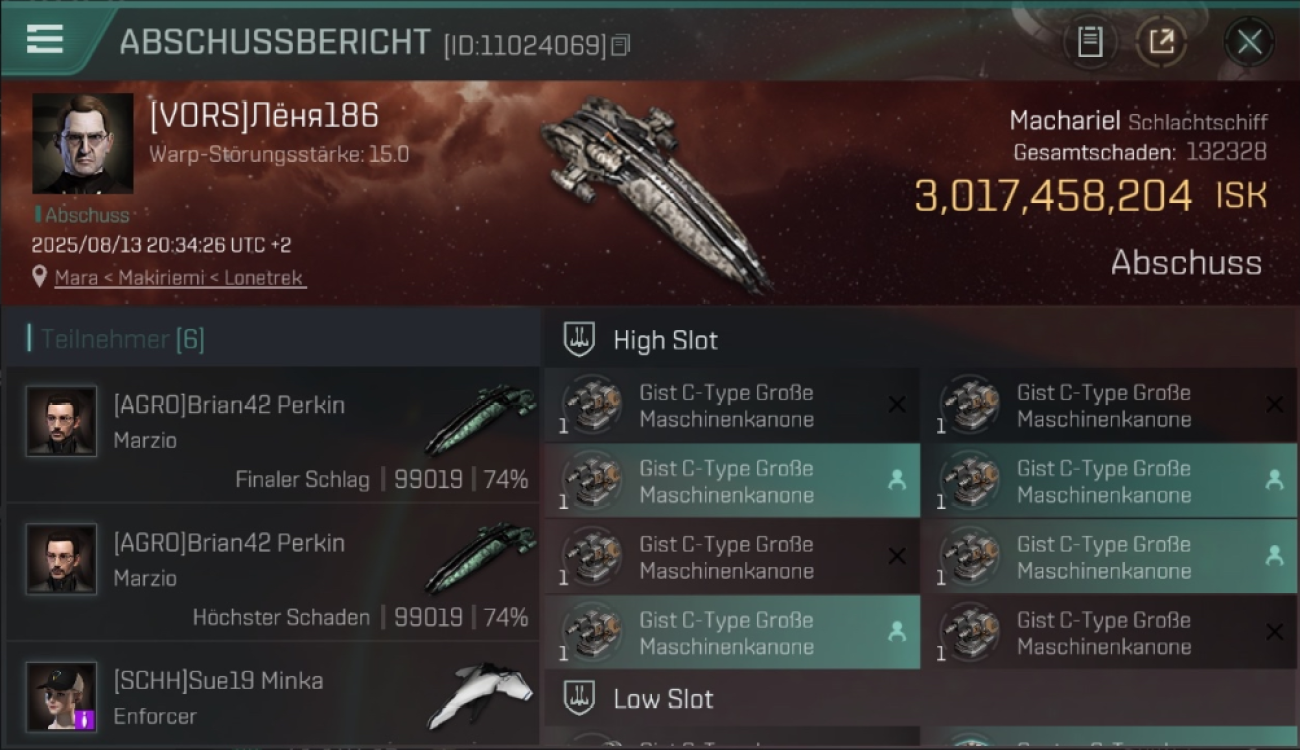Click the share export icon
The image size is (1300, 750).
pos(1161,42)
